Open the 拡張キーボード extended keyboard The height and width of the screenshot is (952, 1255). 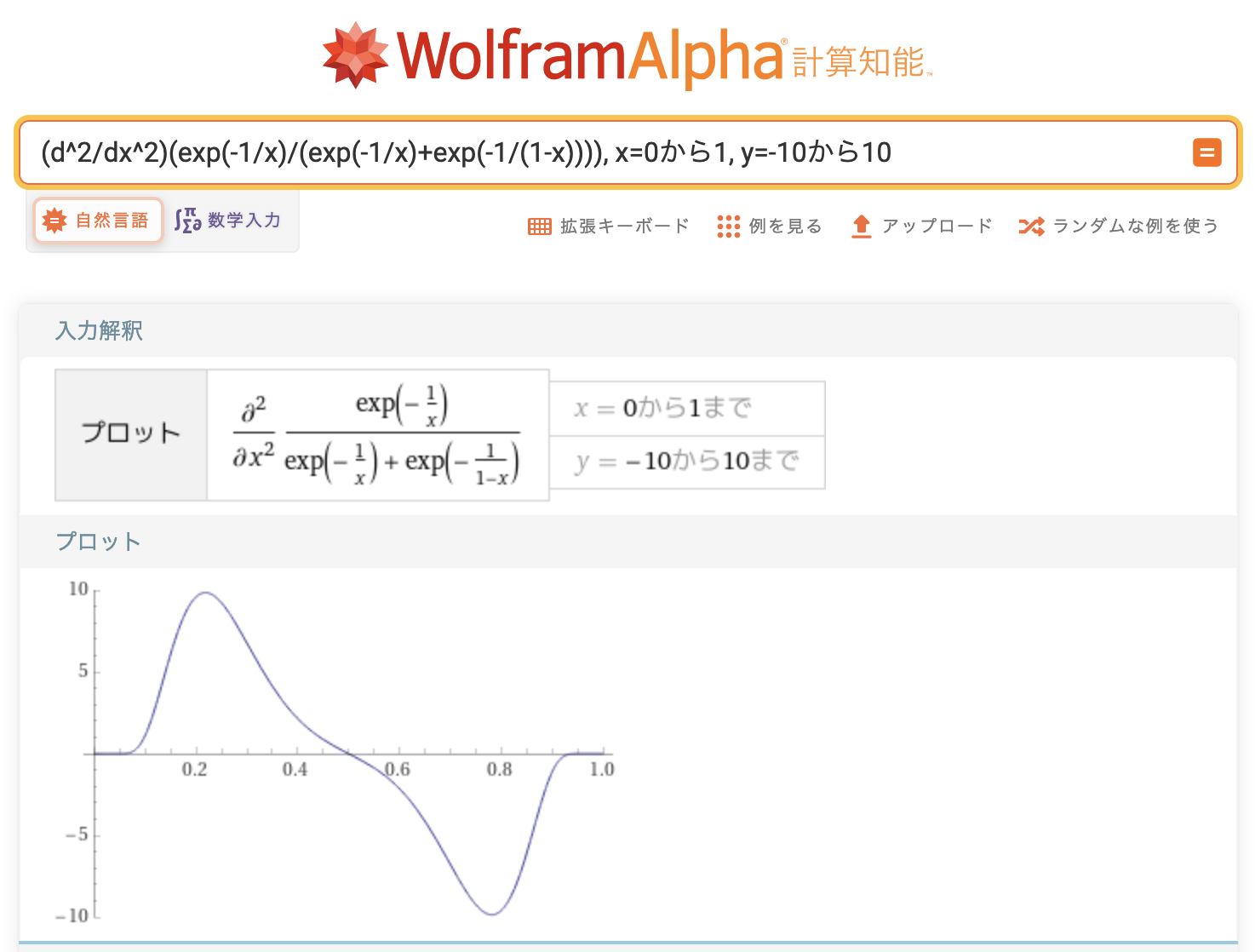pyautogui.click(x=609, y=227)
